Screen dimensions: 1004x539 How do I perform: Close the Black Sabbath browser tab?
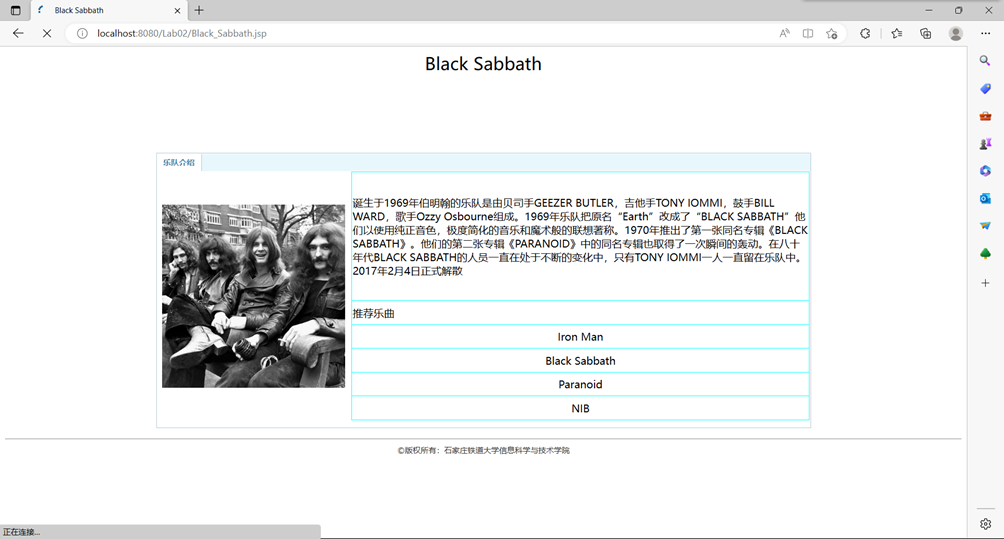pos(177,10)
